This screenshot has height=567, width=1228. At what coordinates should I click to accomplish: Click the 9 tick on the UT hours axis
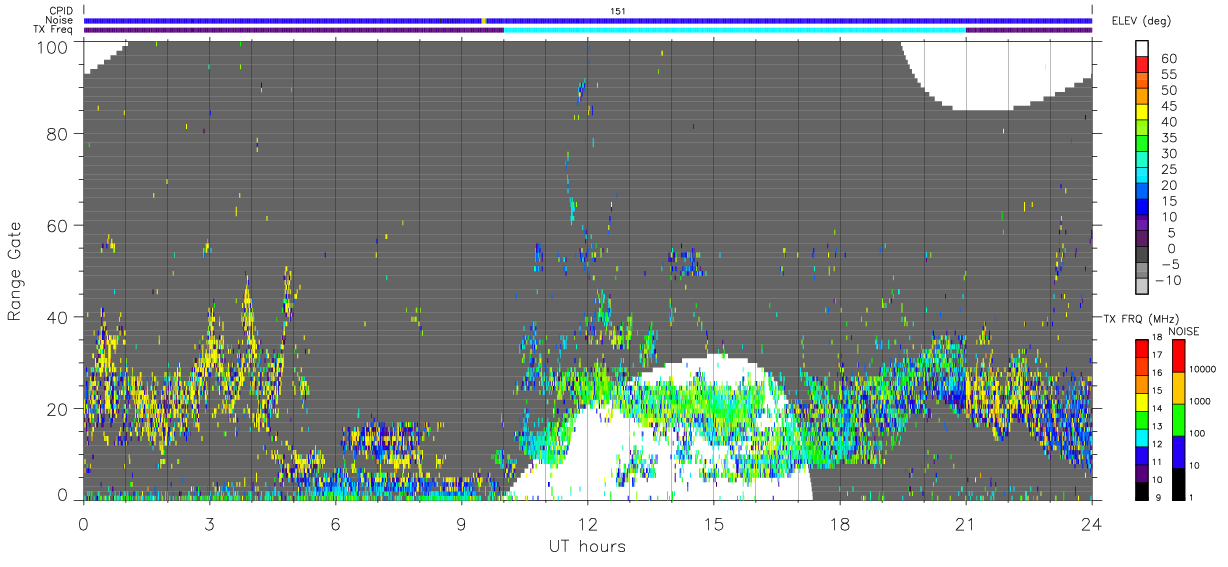[x=461, y=523]
